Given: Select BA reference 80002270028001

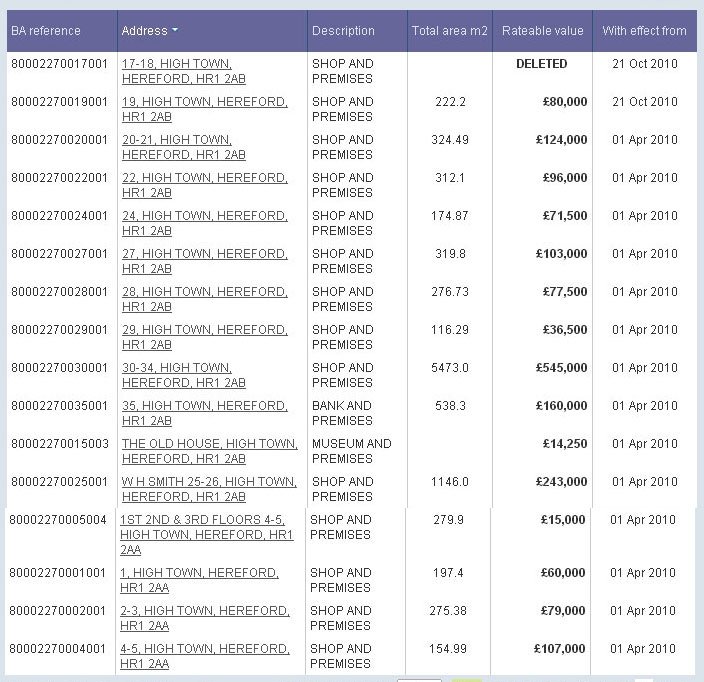Looking at the screenshot, I should pos(59,292).
